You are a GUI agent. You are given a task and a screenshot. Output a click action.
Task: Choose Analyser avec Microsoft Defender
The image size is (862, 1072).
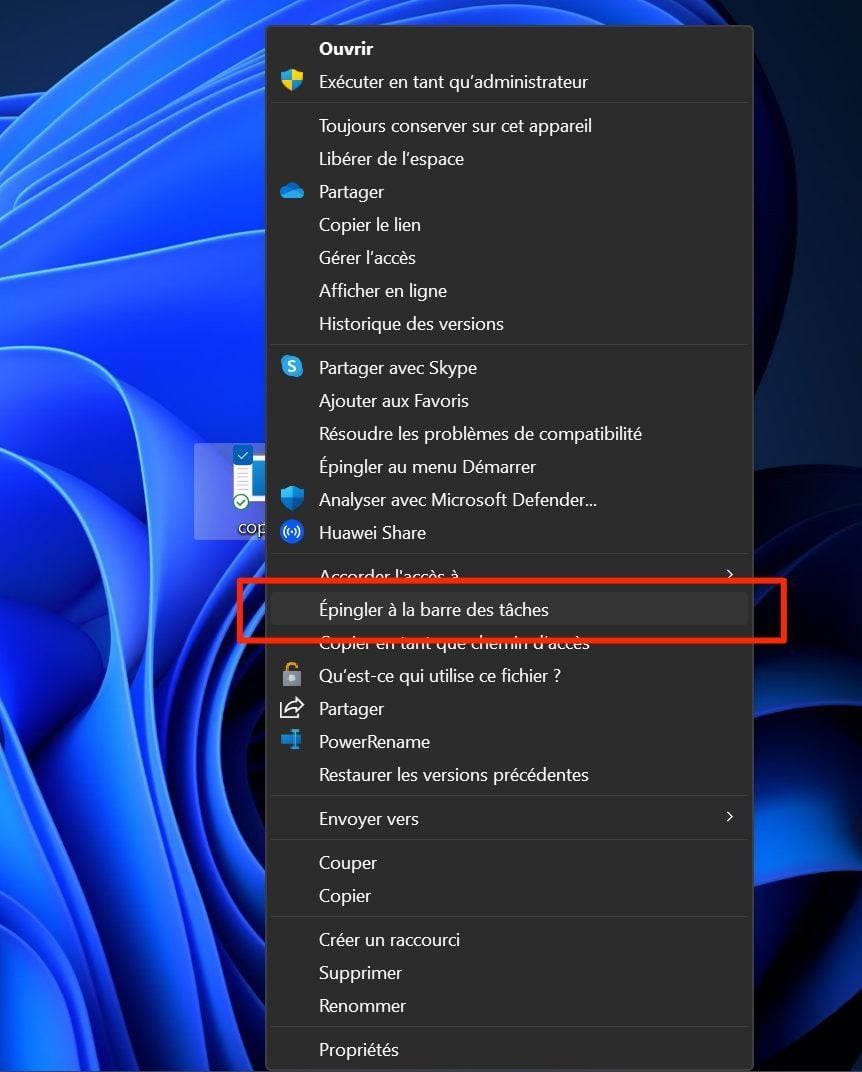coord(509,499)
